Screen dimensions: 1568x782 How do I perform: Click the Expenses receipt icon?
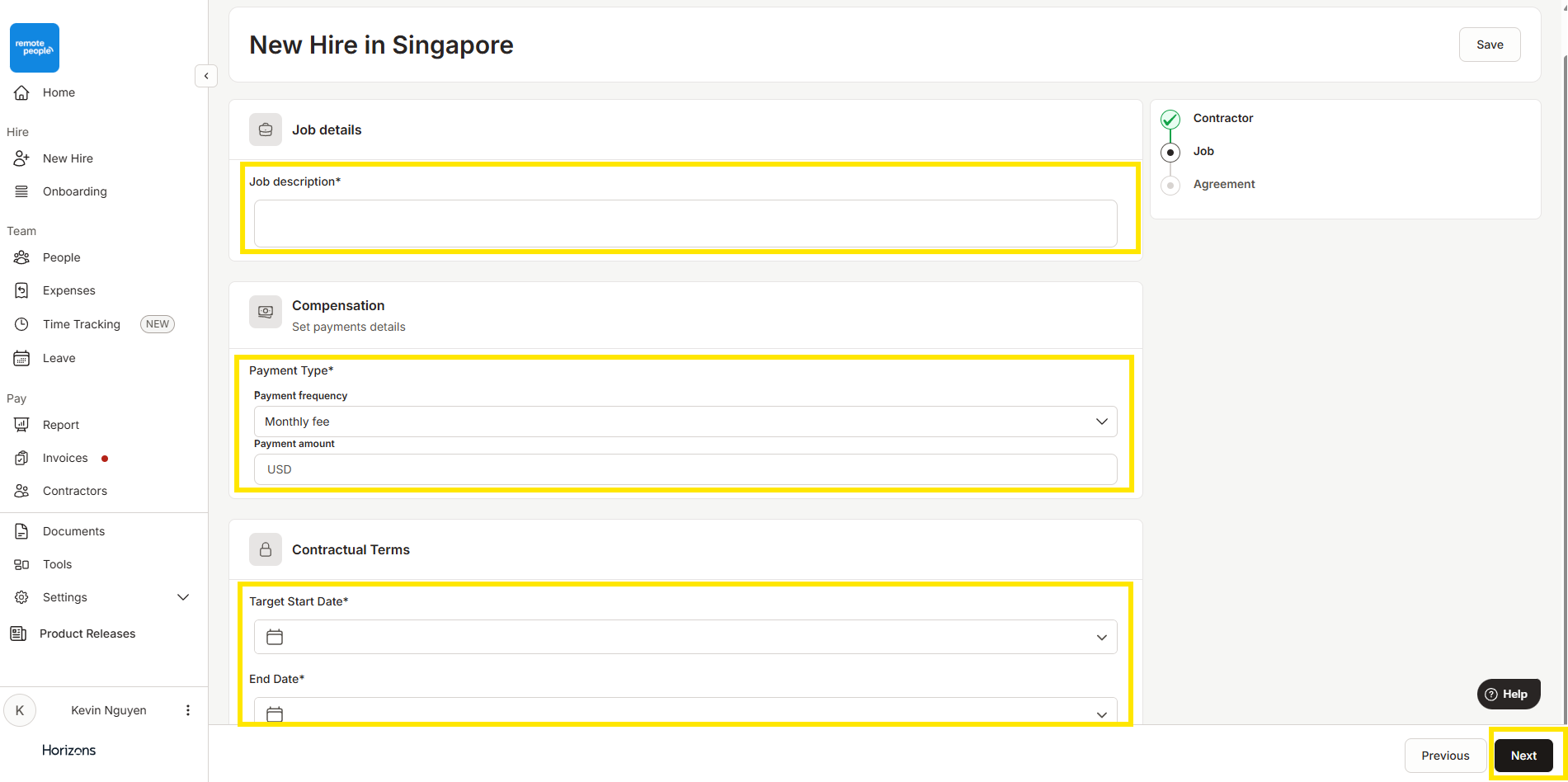(22, 290)
